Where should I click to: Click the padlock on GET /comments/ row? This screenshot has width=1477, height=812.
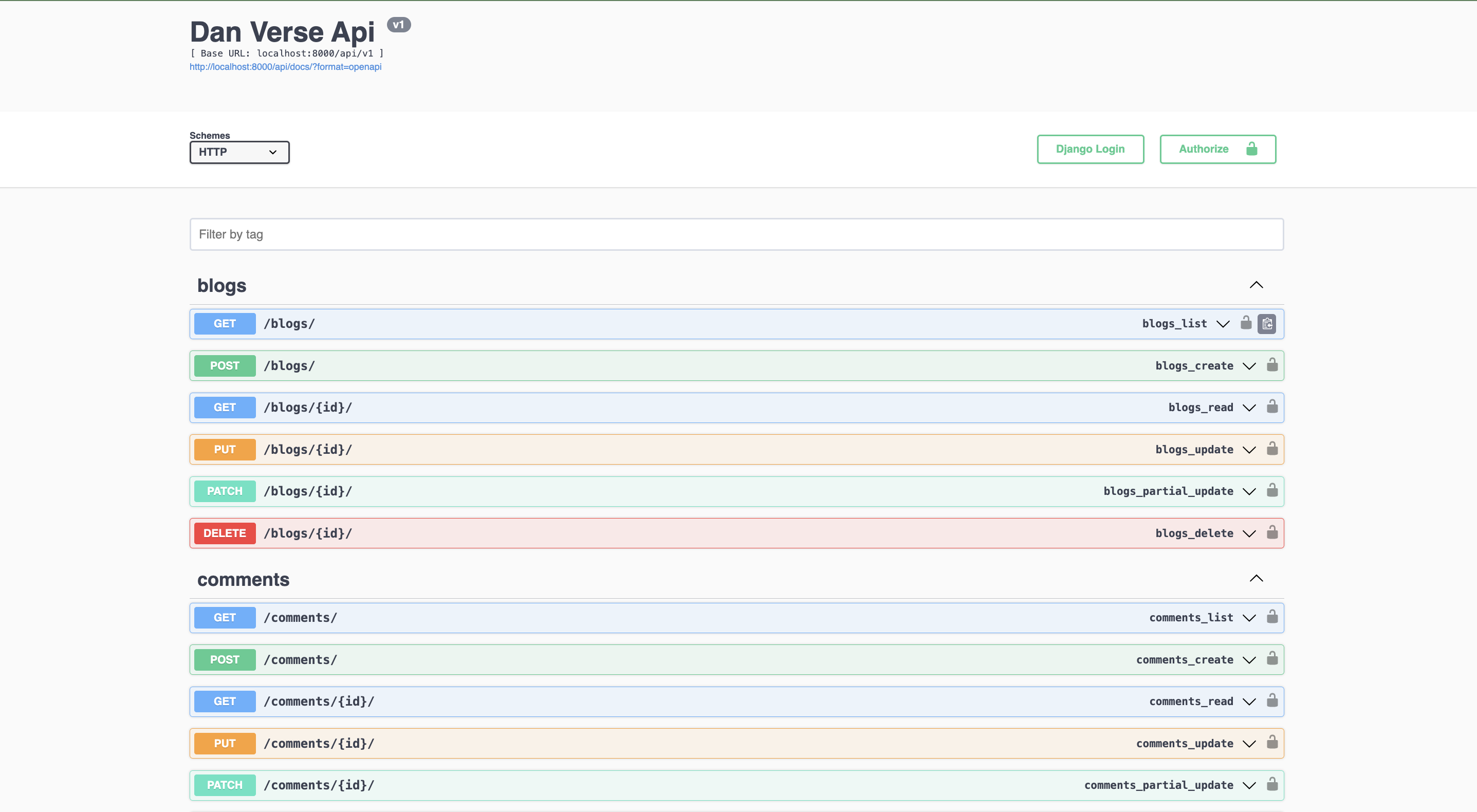1272,617
